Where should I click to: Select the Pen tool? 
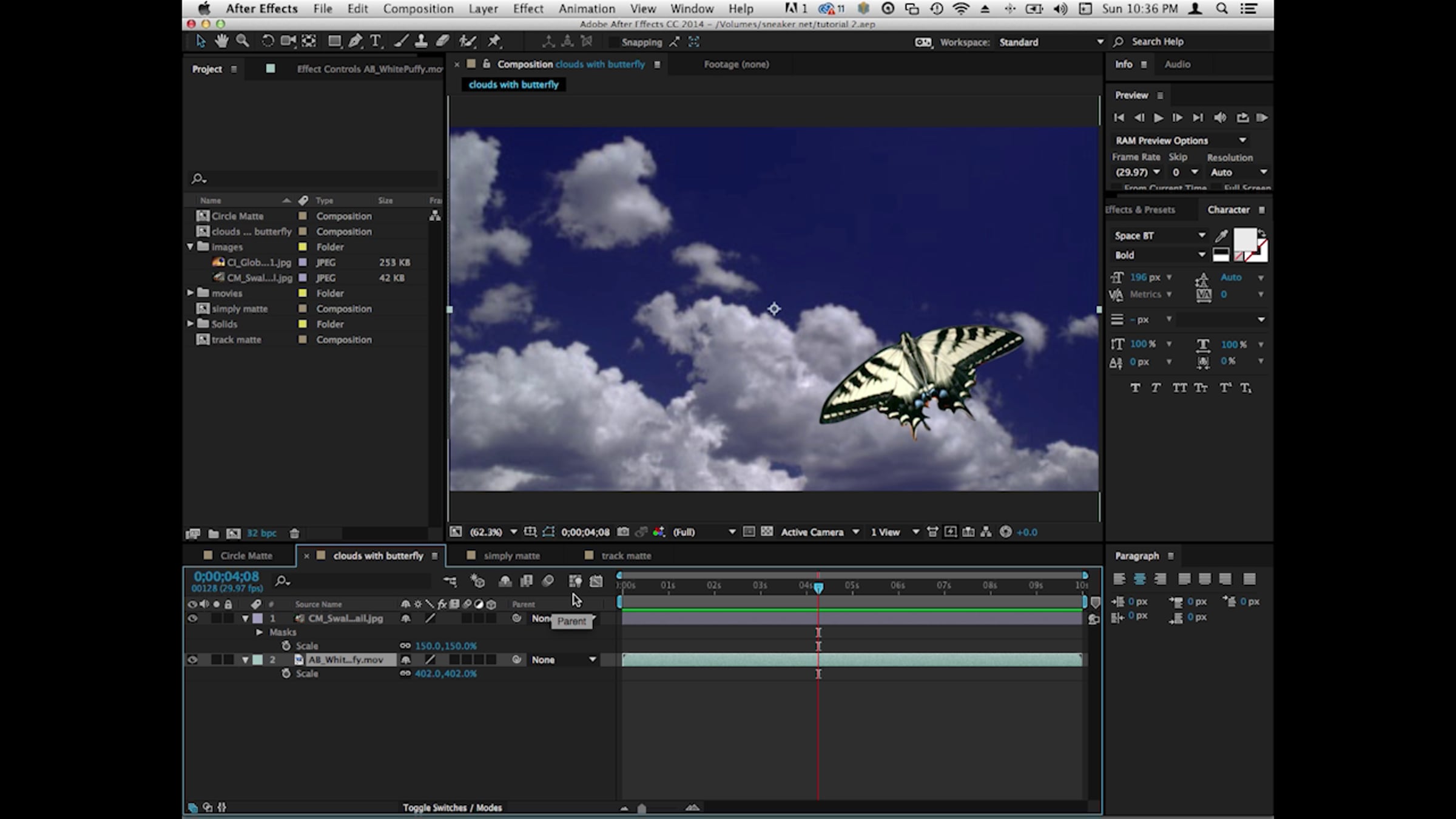point(356,41)
